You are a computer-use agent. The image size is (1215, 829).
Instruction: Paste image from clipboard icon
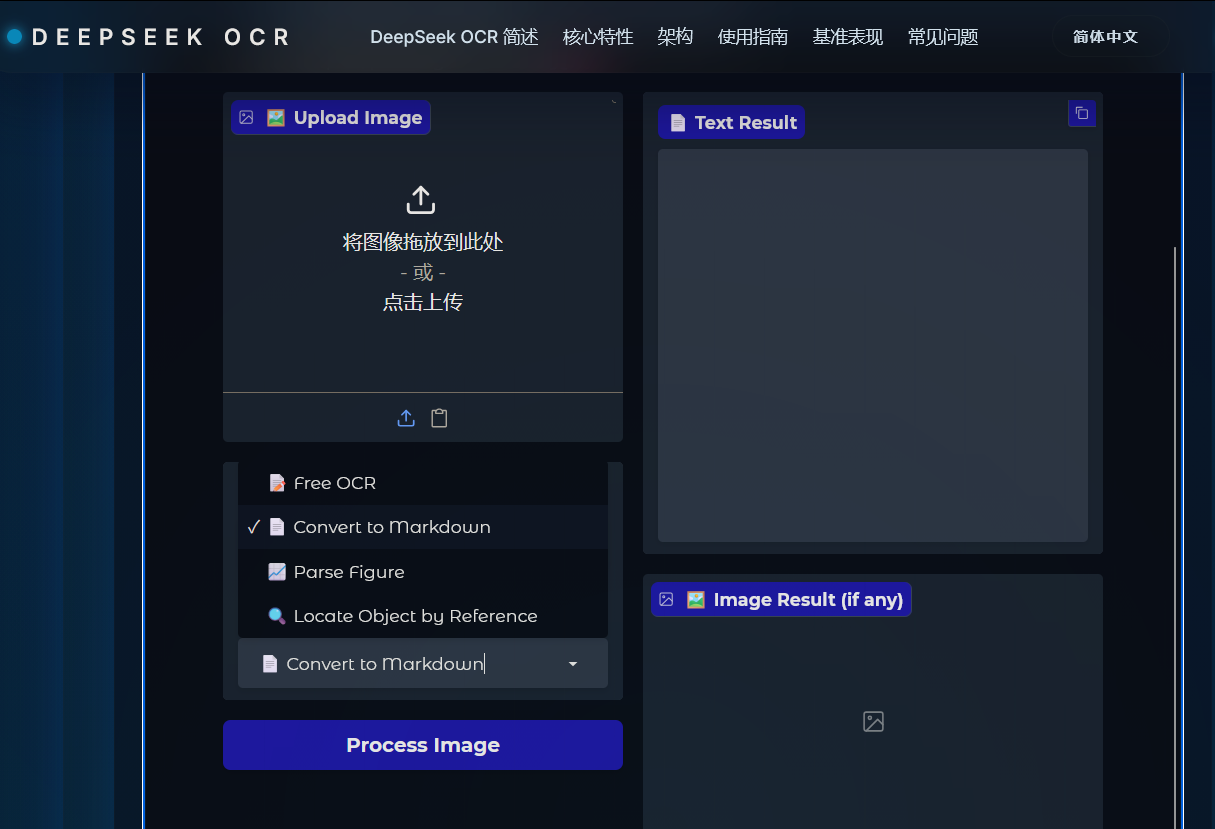(x=439, y=418)
